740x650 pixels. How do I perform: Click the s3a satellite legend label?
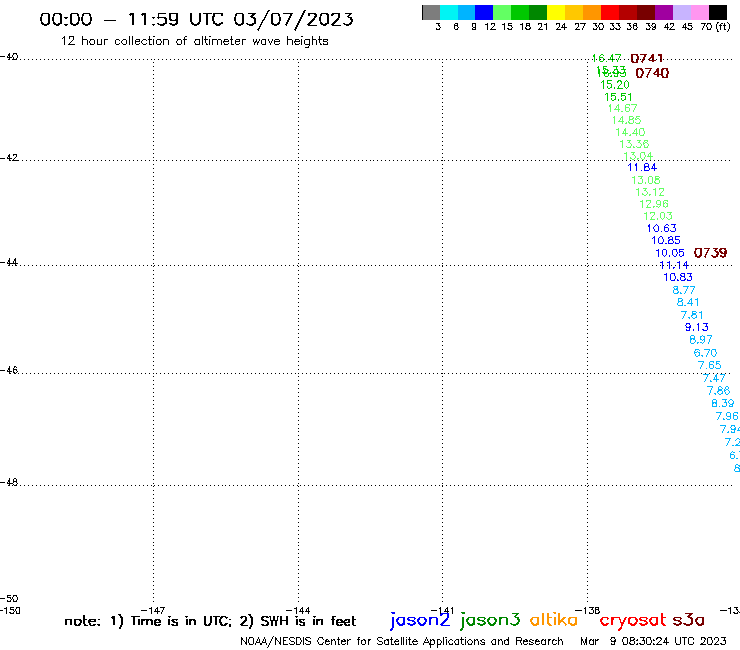click(688, 620)
